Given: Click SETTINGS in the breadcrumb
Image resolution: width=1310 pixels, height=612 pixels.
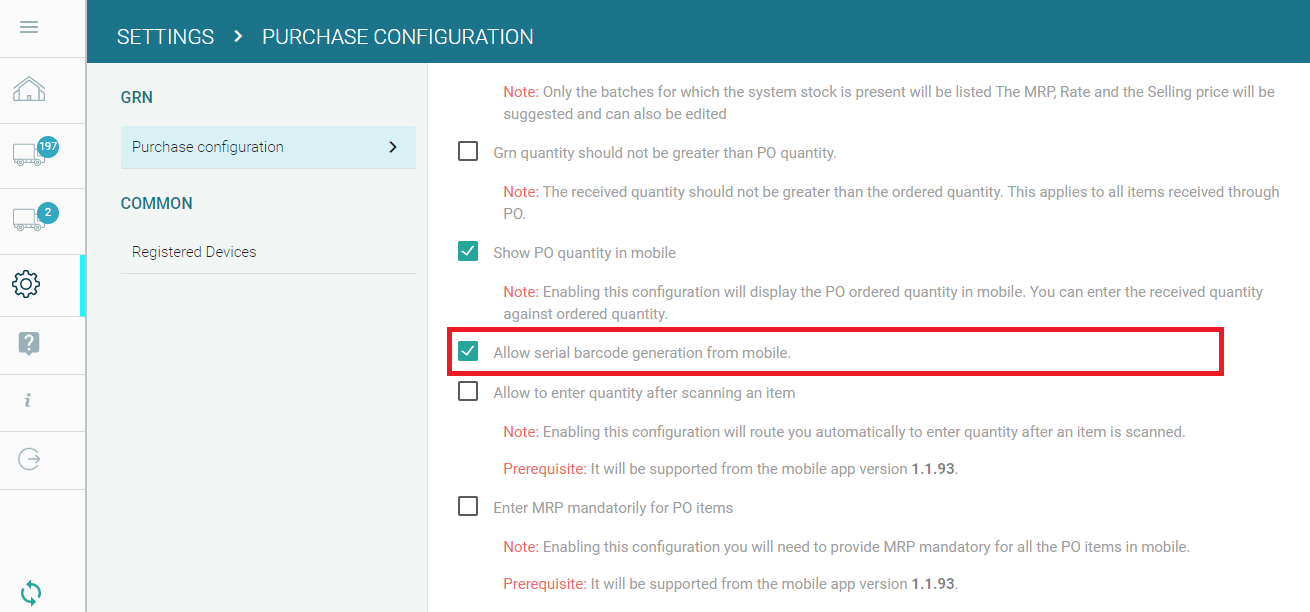Looking at the screenshot, I should (x=165, y=37).
